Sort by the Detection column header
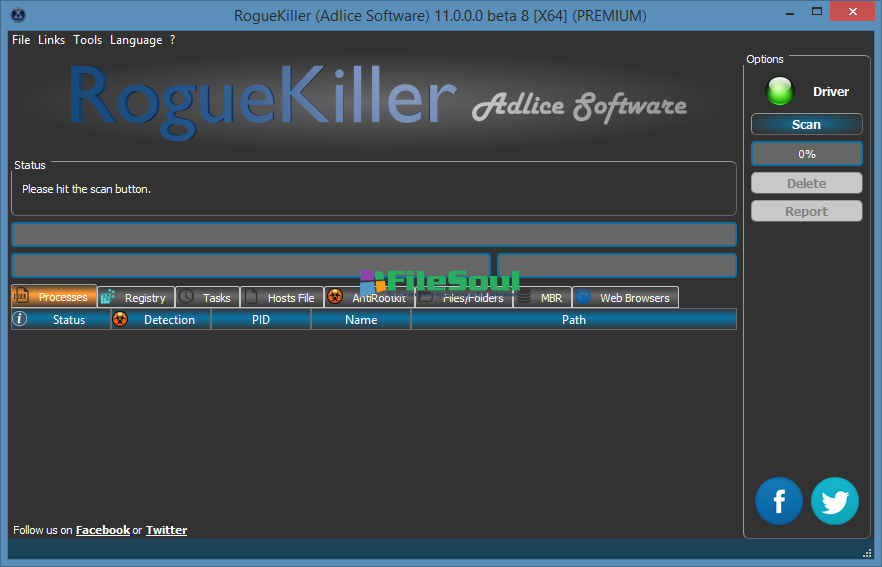Screen dimensions: 882x567 coord(161,320)
